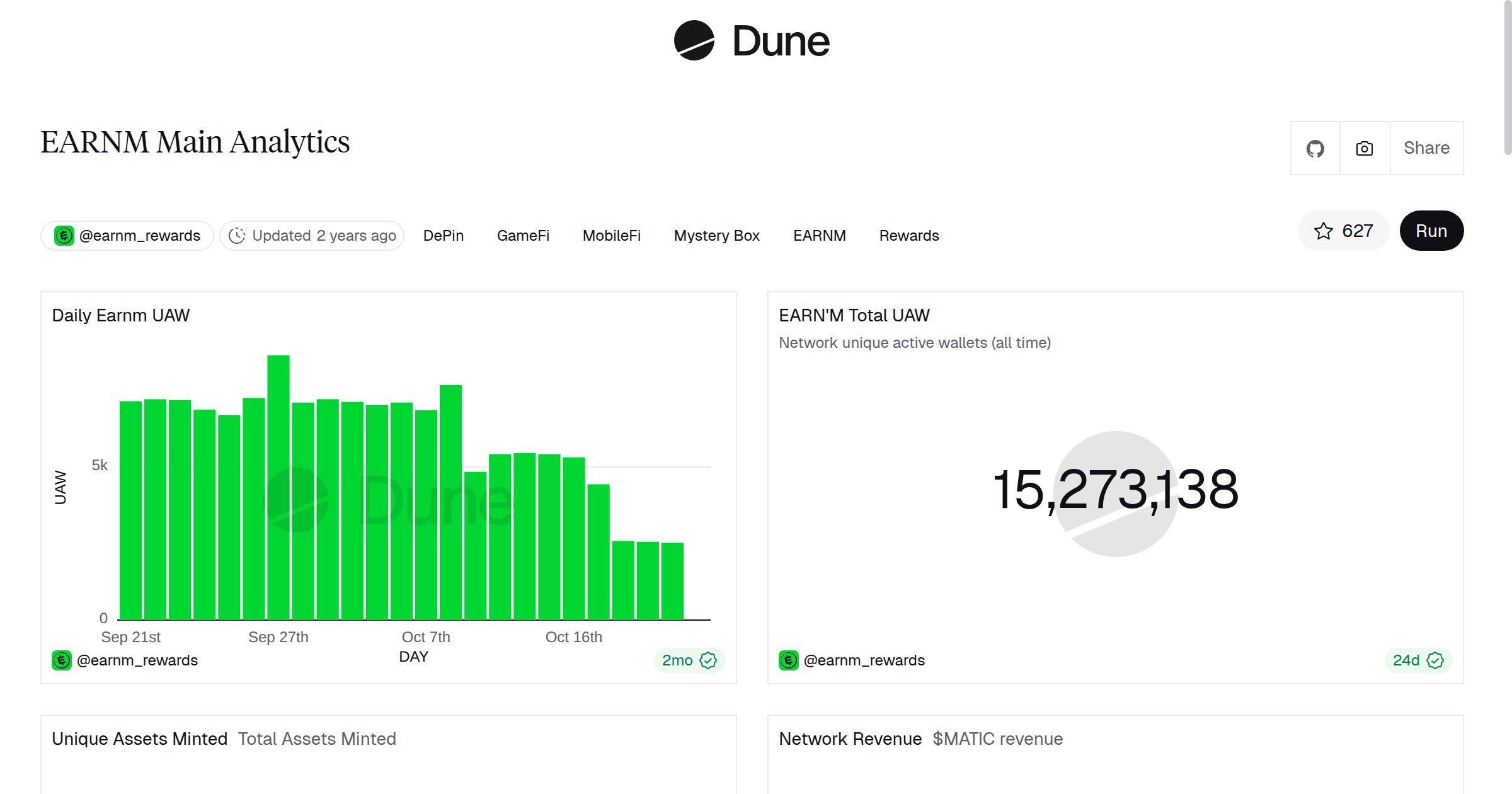Click the earnm avatar on the EARN'M Total UAW card
The height and width of the screenshot is (794, 1512).
click(788, 660)
